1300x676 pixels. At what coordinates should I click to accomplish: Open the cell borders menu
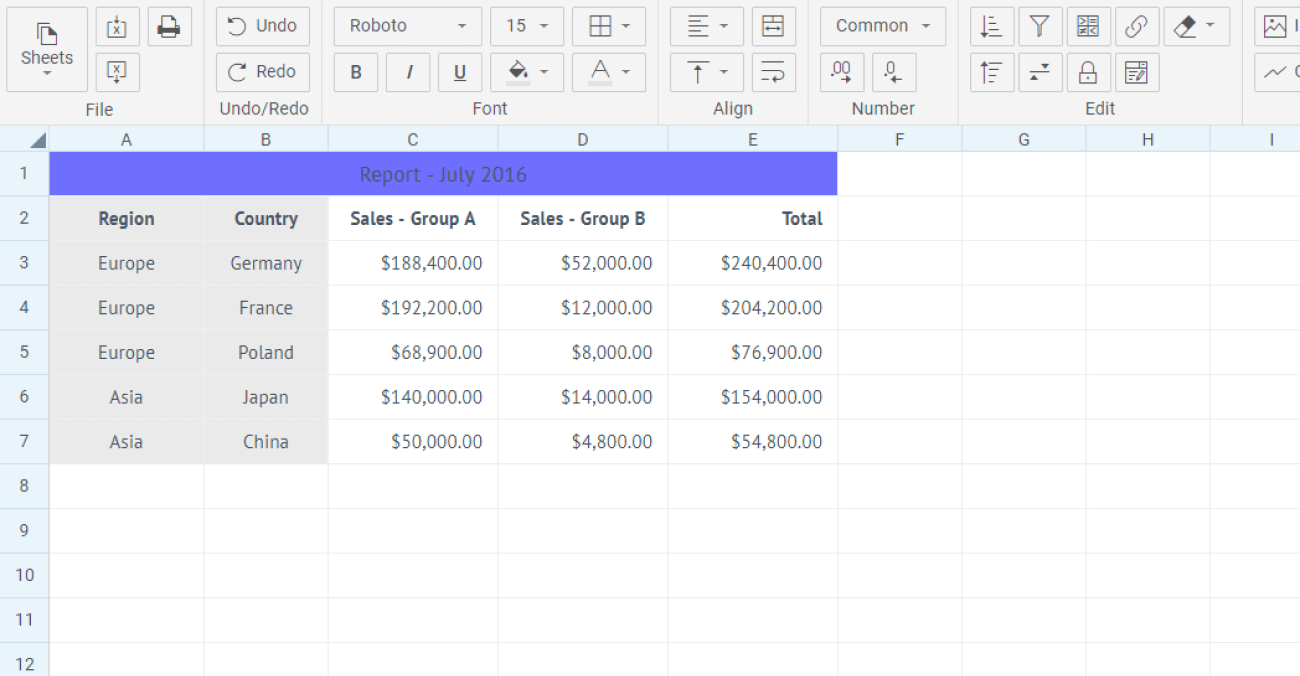[609, 27]
